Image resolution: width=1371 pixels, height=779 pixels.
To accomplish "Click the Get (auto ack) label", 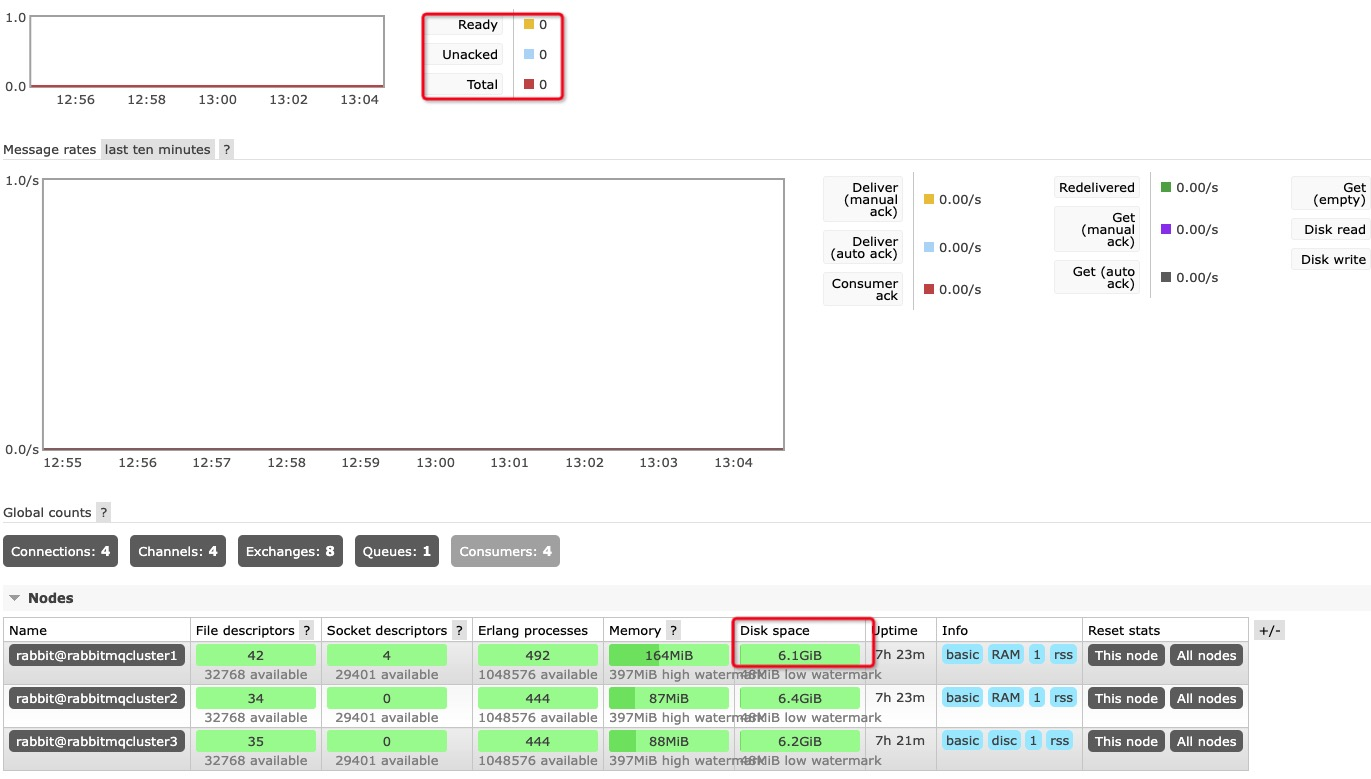I will (x=1097, y=277).
